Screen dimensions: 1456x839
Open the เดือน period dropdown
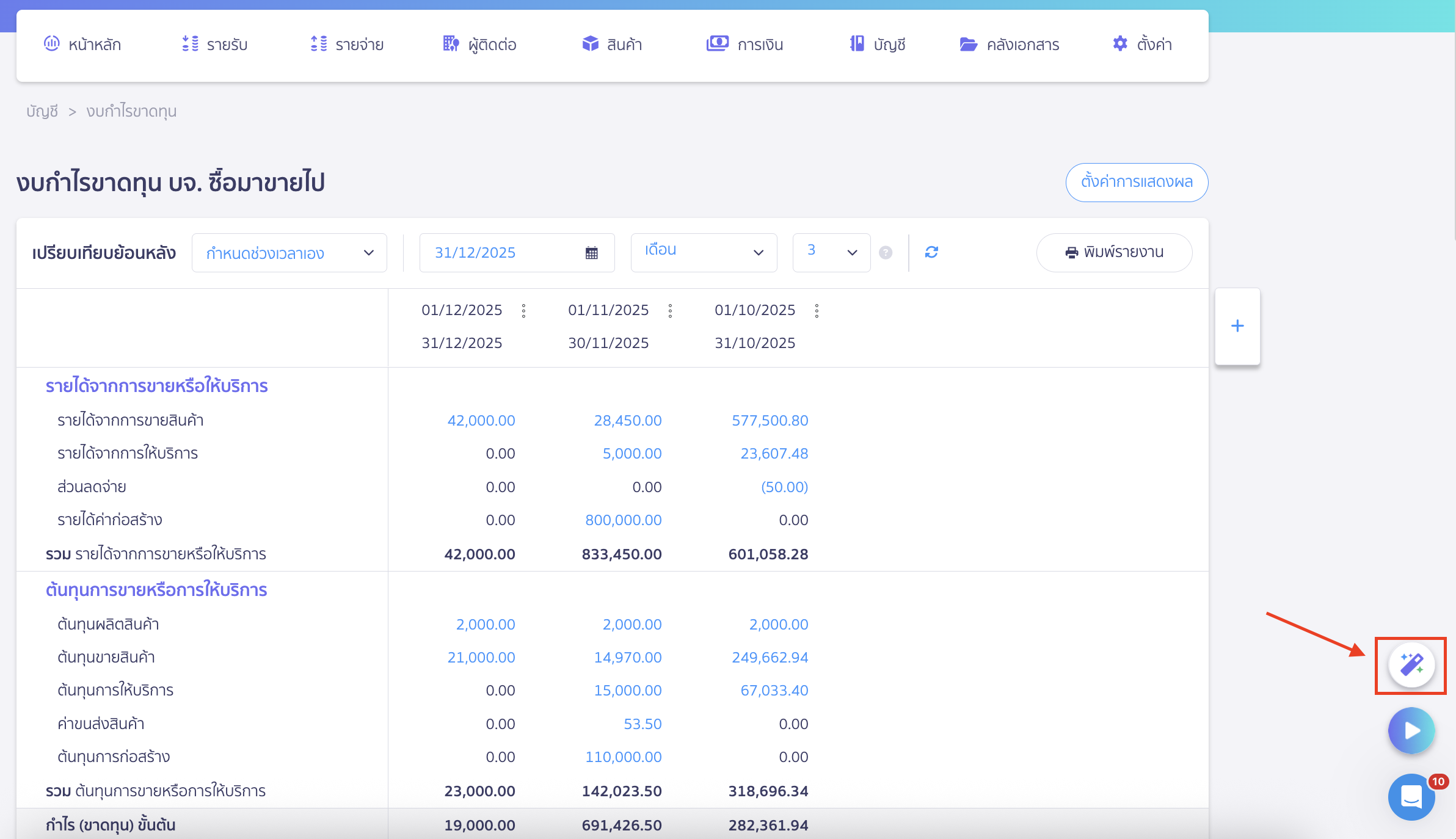pos(704,252)
